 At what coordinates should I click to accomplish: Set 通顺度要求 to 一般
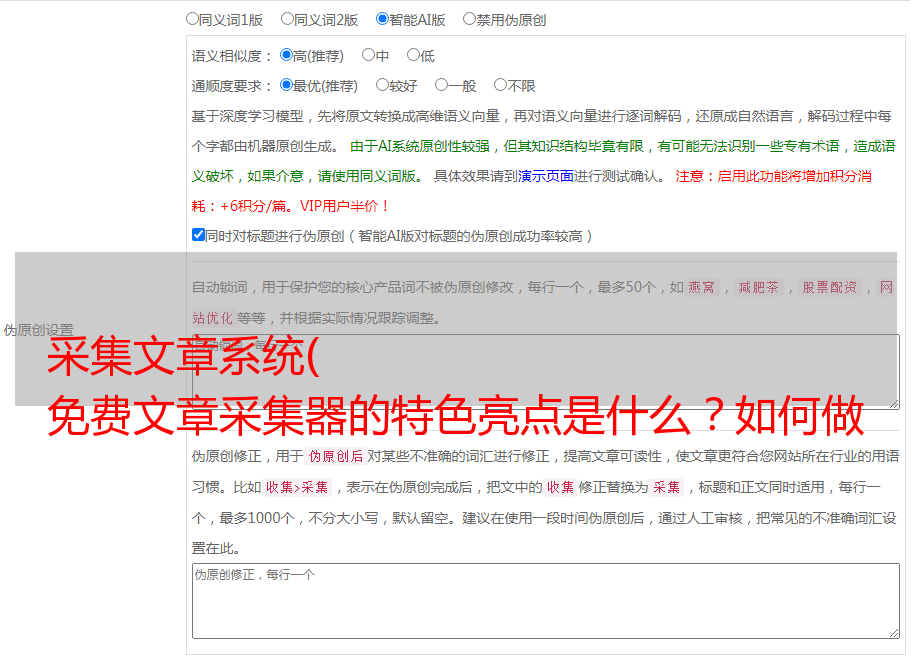point(441,85)
